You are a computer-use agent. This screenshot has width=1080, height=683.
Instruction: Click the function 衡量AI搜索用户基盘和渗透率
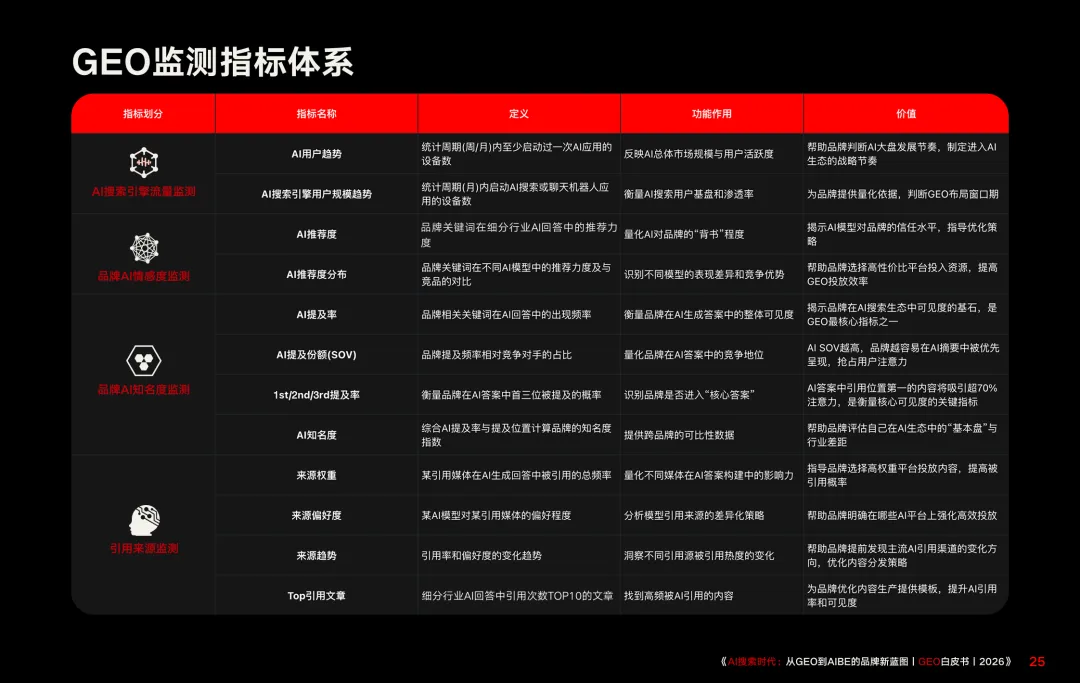point(688,194)
